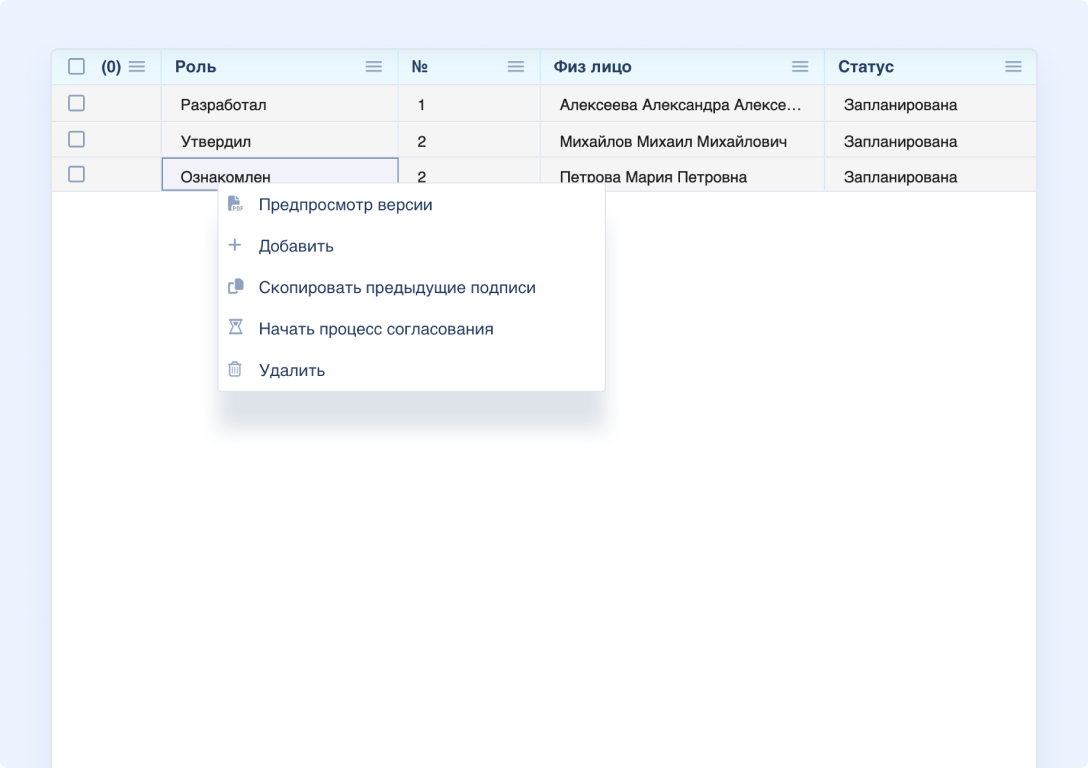Viewport: 1088px width, 768px height.
Task: Toggle the select-all checkbox in header
Action: 76,67
